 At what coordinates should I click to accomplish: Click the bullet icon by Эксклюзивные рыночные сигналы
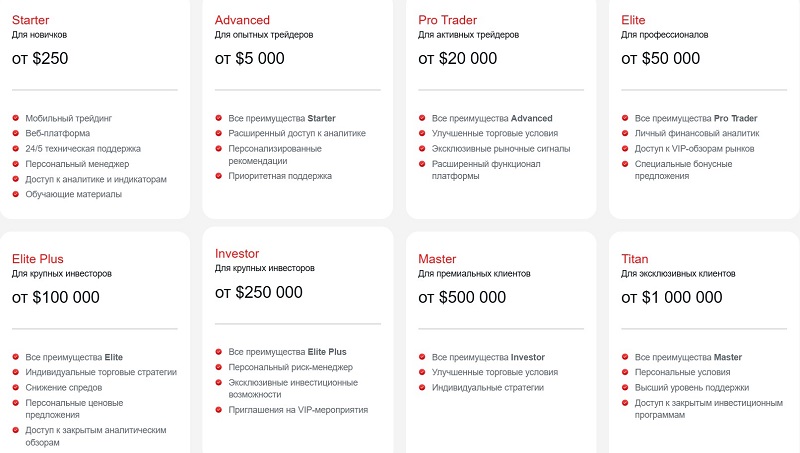click(x=422, y=148)
